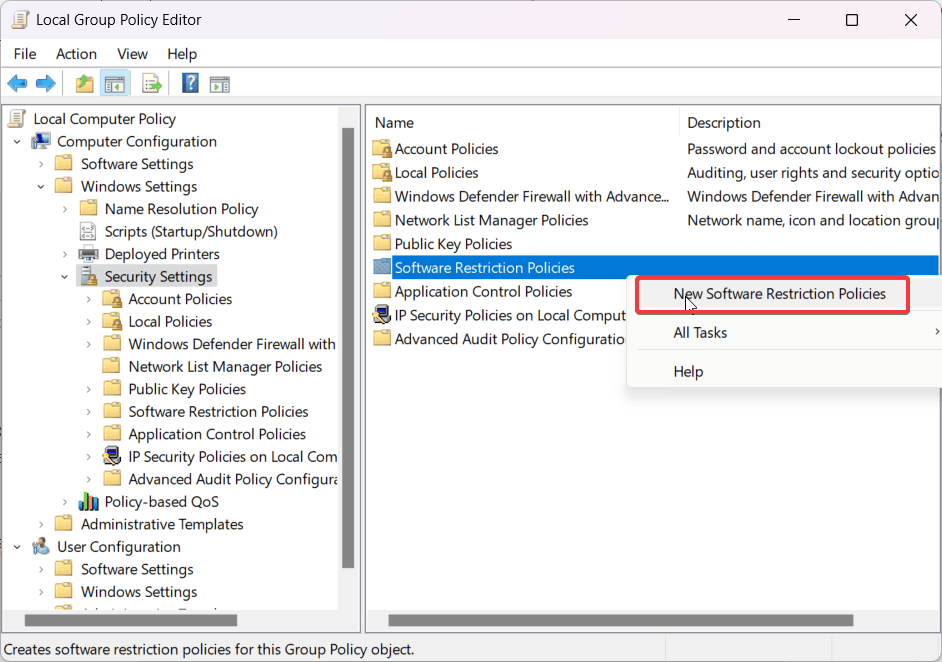
Task: Click the Scripts (Startup/Shutdown) icon in tree
Action: (88, 231)
